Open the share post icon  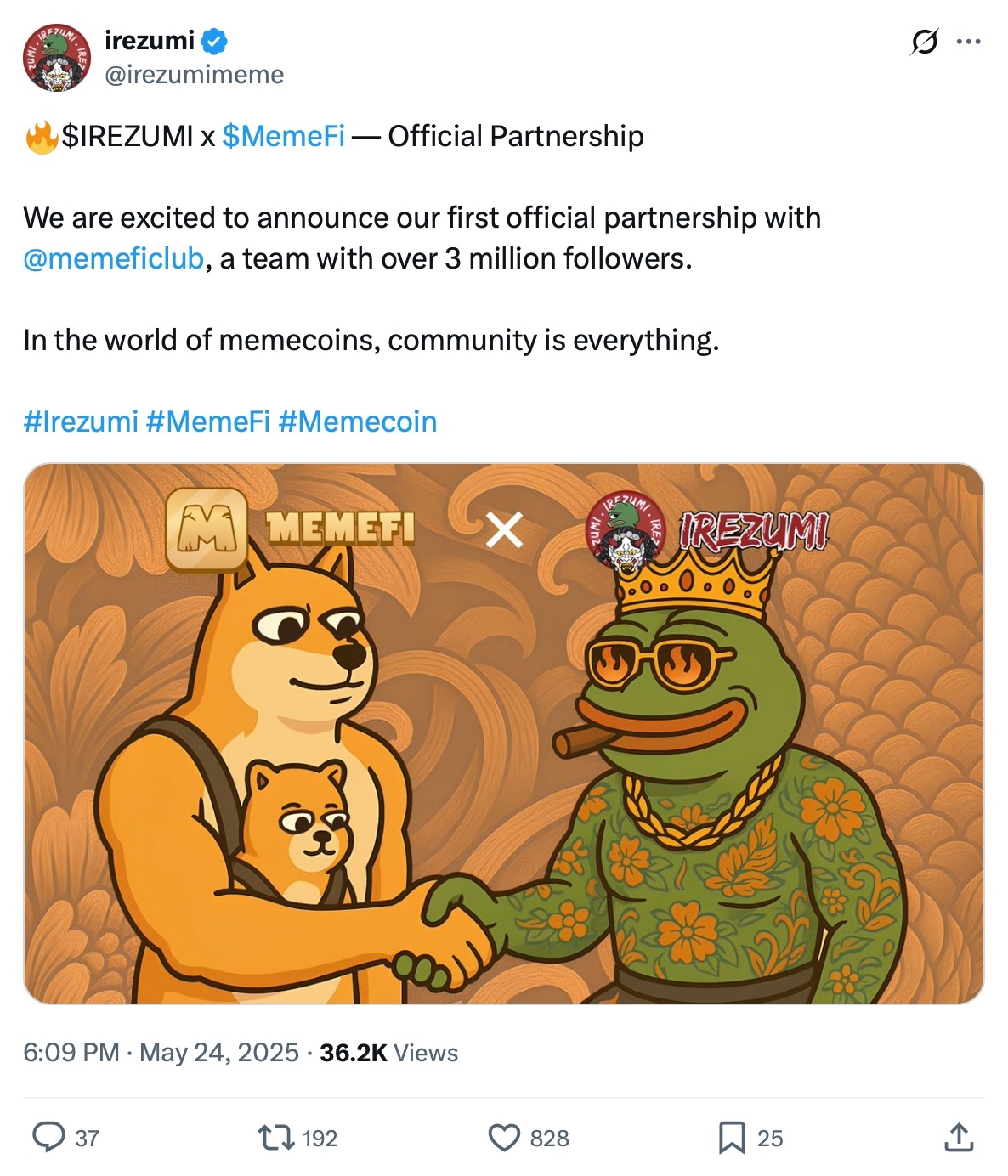point(959,1137)
